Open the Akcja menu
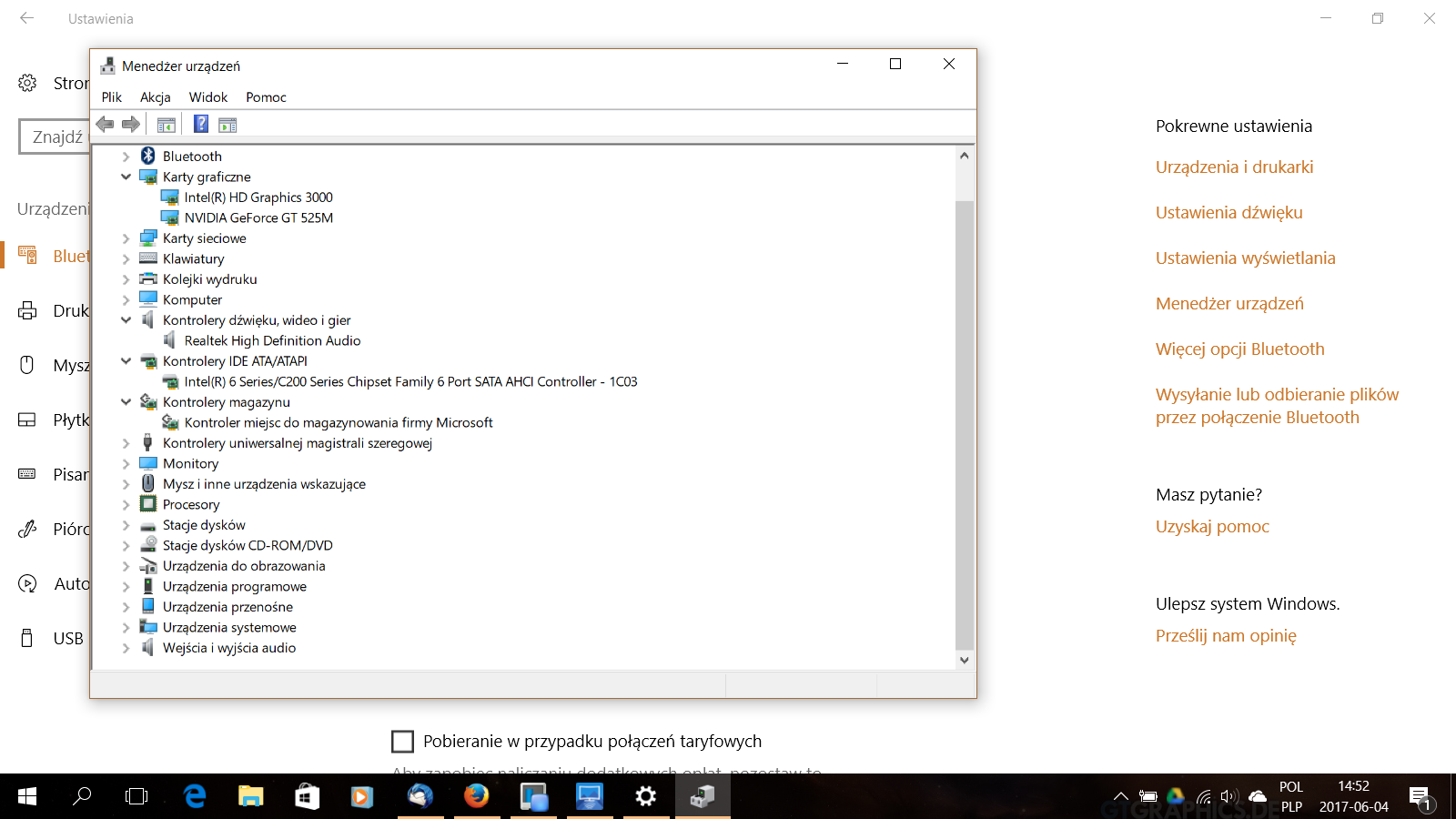Viewport: 1456px width, 819px height. coord(156,97)
